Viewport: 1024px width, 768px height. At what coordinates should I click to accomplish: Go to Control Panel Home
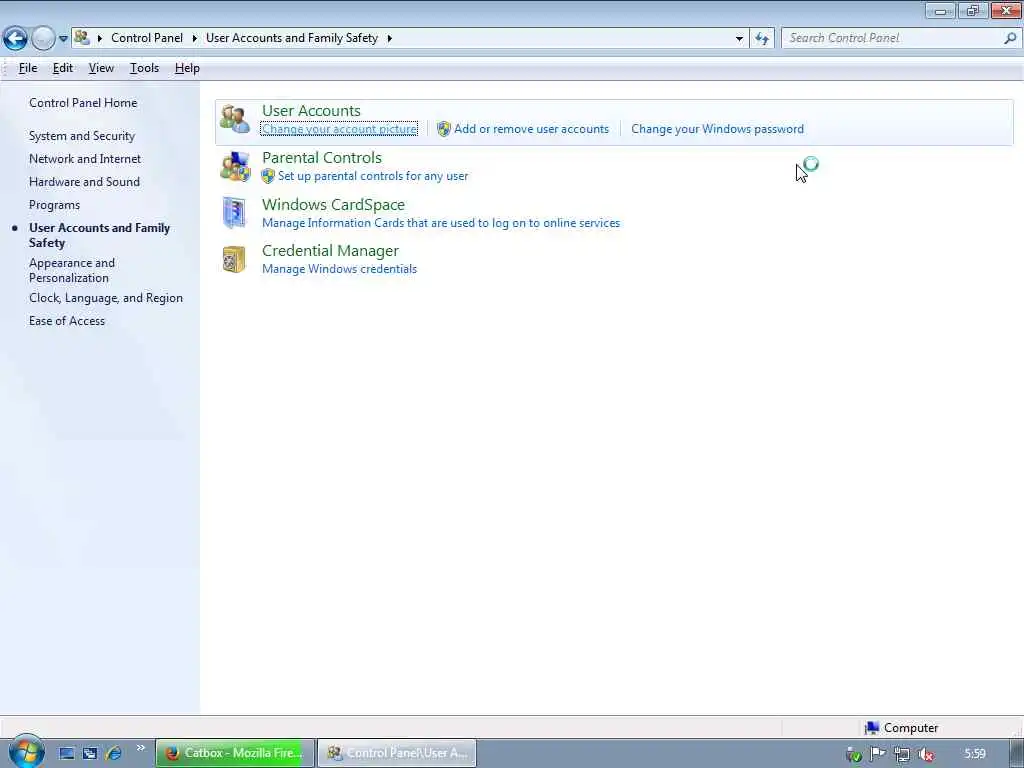tap(83, 103)
